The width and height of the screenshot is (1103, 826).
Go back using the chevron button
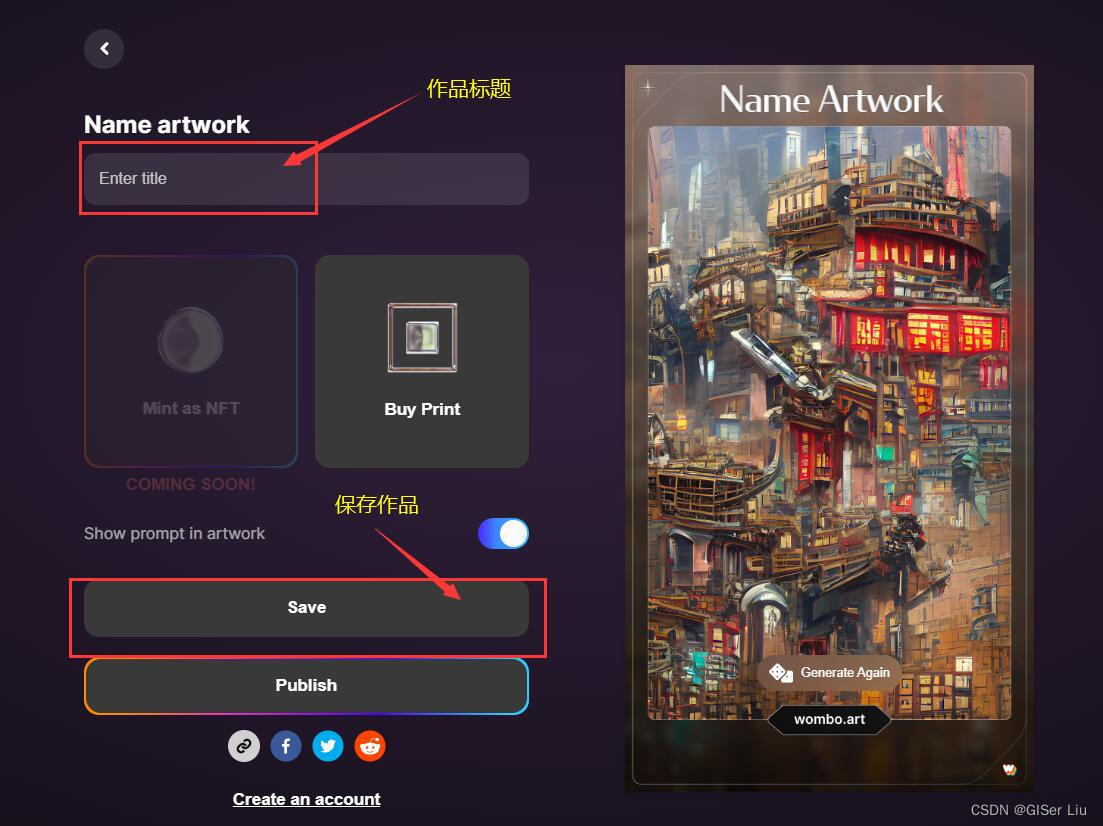pos(104,49)
